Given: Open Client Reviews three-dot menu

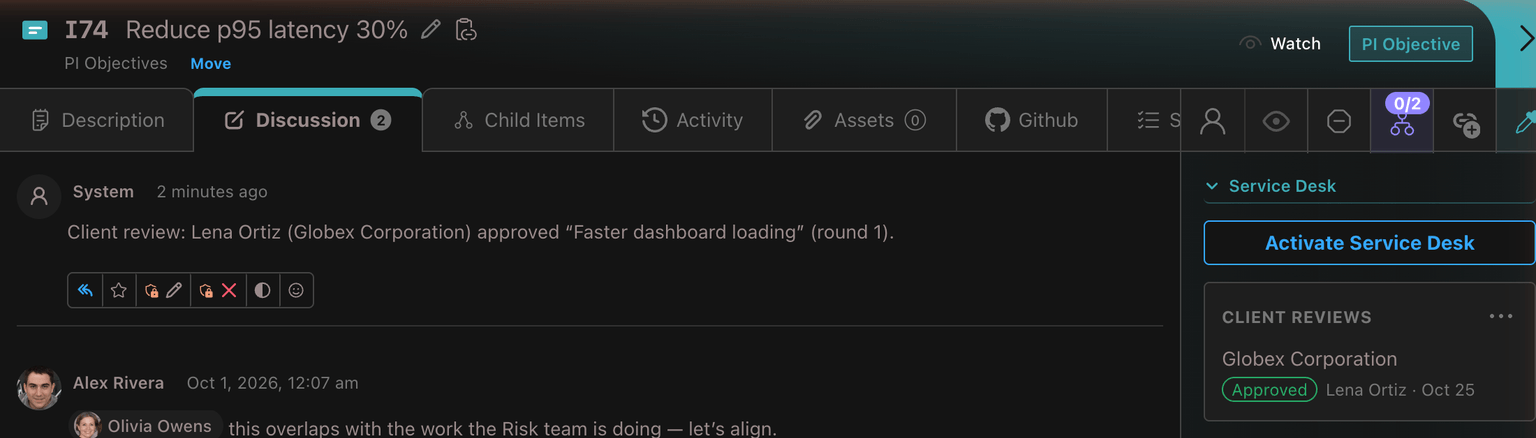Looking at the screenshot, I should (1501, 317).
